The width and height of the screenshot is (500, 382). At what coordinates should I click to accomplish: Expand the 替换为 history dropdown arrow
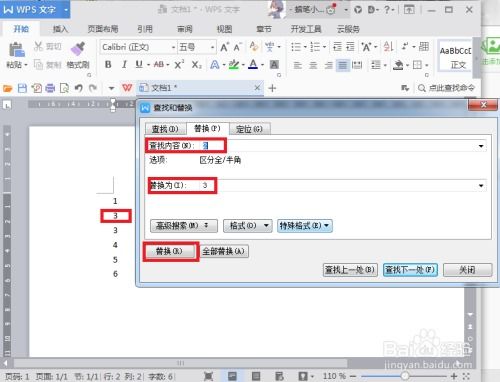[x=481, y=186]
